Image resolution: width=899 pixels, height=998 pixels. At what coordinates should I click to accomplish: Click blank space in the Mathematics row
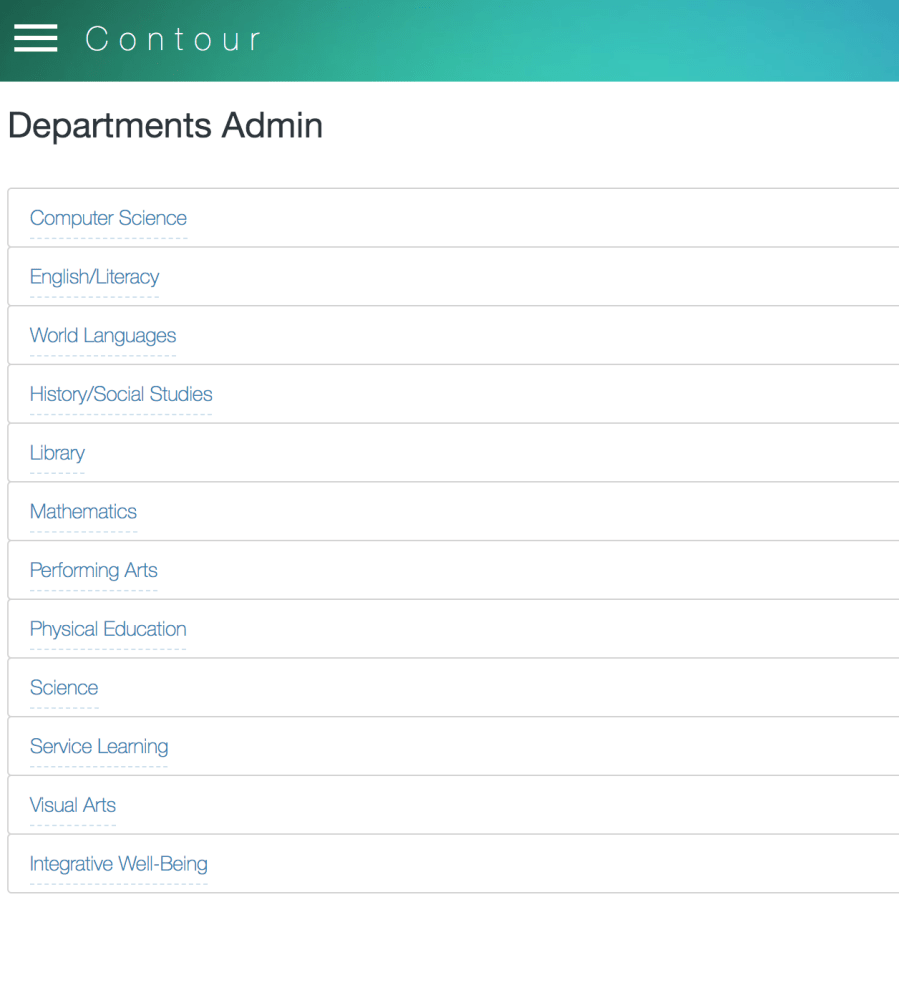pyautogui.click(x=500, y=512)
